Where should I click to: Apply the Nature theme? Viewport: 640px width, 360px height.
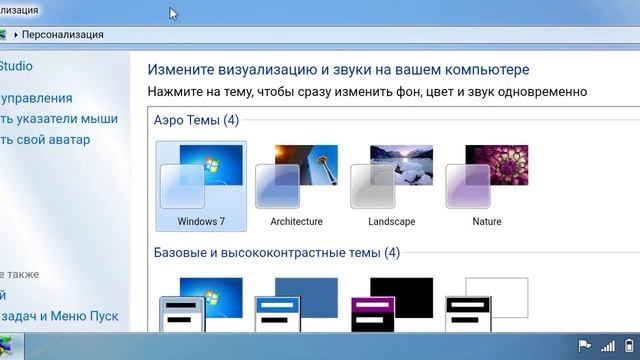(487, 187)
